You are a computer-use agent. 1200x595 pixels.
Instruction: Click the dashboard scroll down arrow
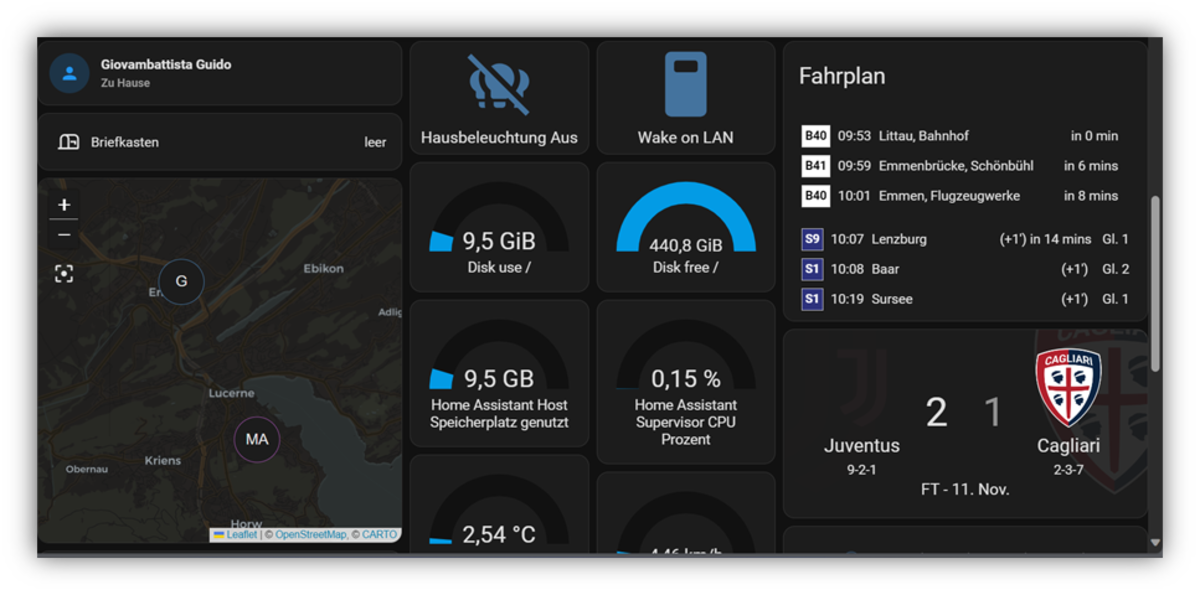coord(1155,543)
